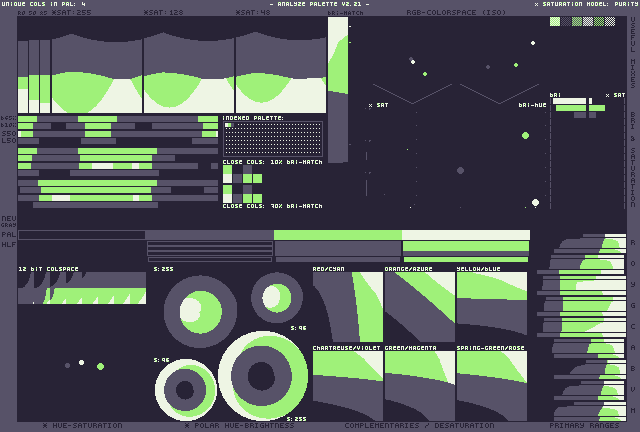Click the tall bri-match vertical strip
The image size is (640, 432).
click(x=338, y=90)
